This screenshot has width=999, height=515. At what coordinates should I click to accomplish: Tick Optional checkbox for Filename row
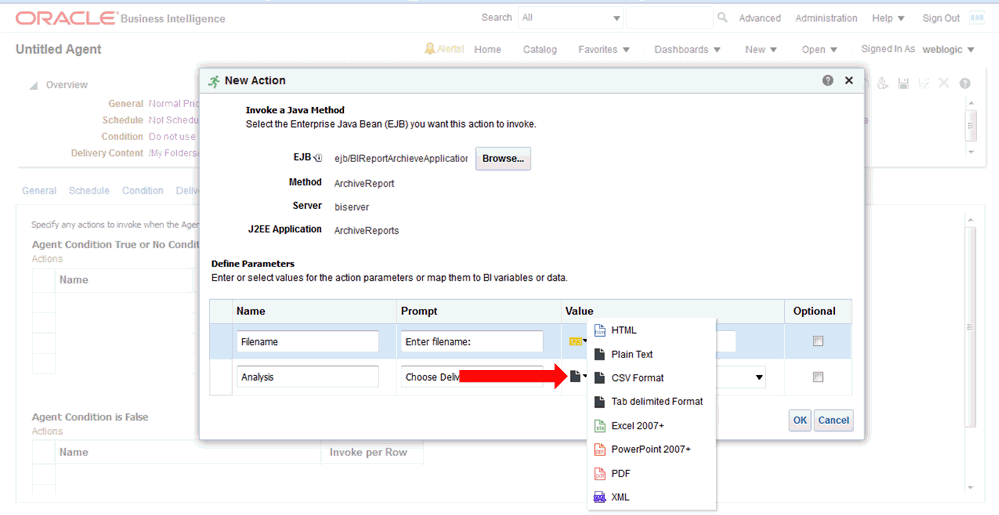click(818, 341)
